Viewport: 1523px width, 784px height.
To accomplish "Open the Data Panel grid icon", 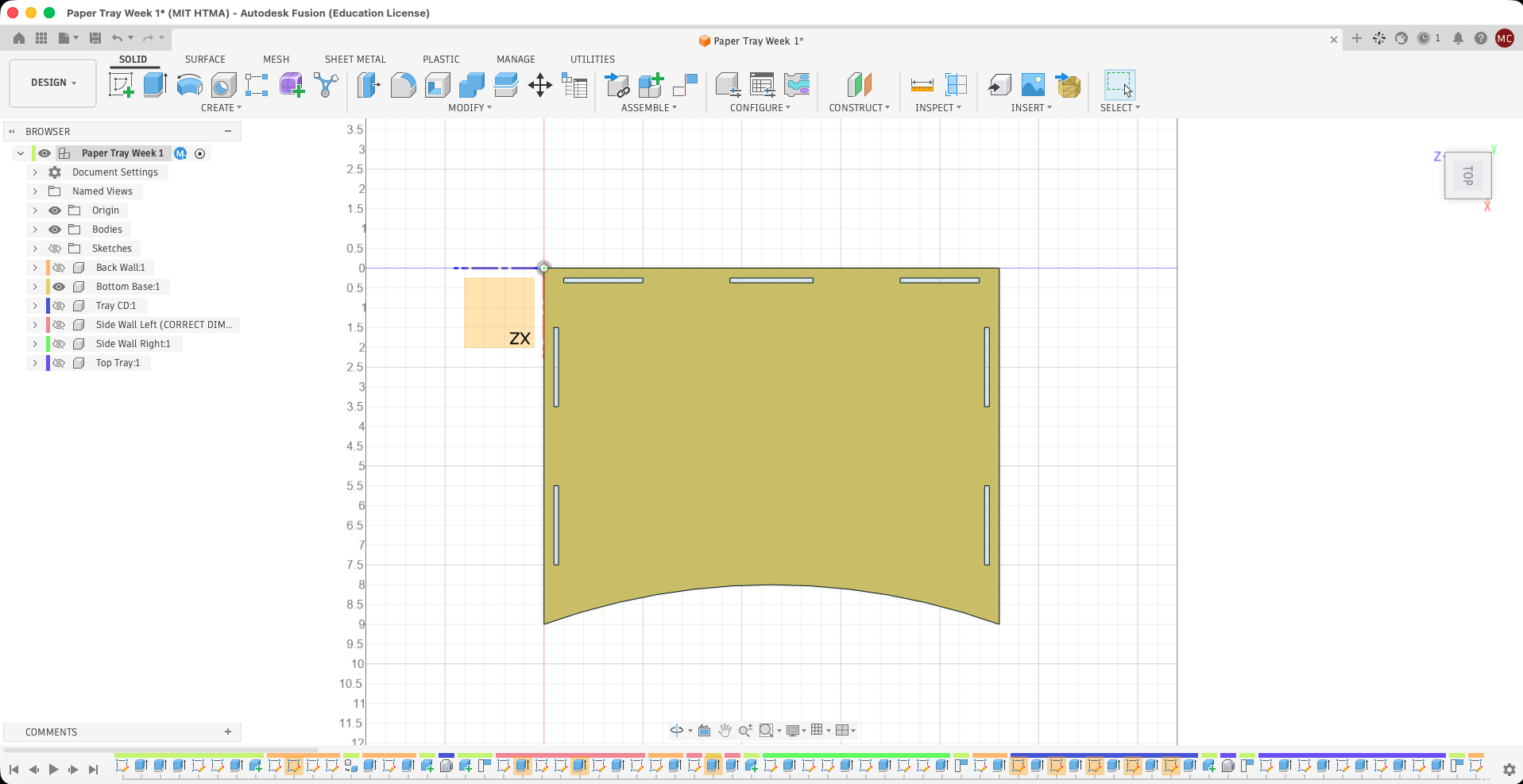I will (x=41, y=38).
